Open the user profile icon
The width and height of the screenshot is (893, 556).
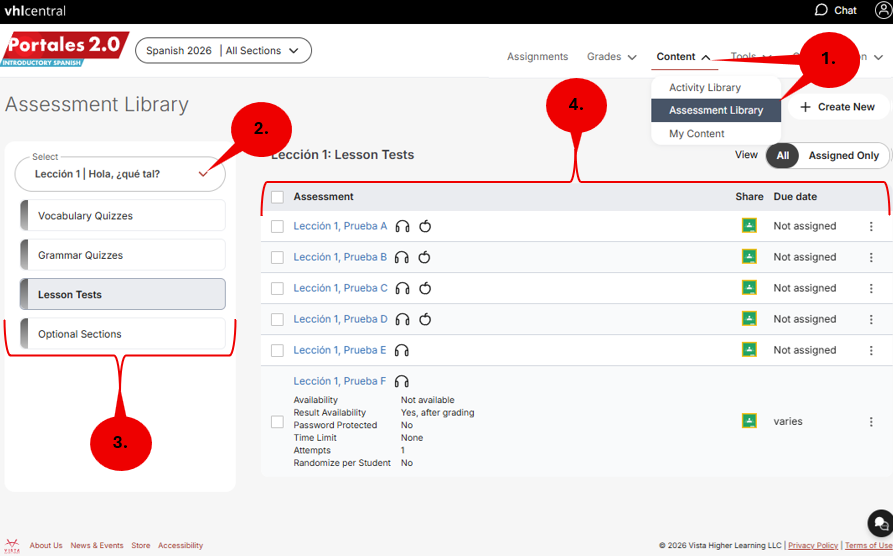[883, 10]
